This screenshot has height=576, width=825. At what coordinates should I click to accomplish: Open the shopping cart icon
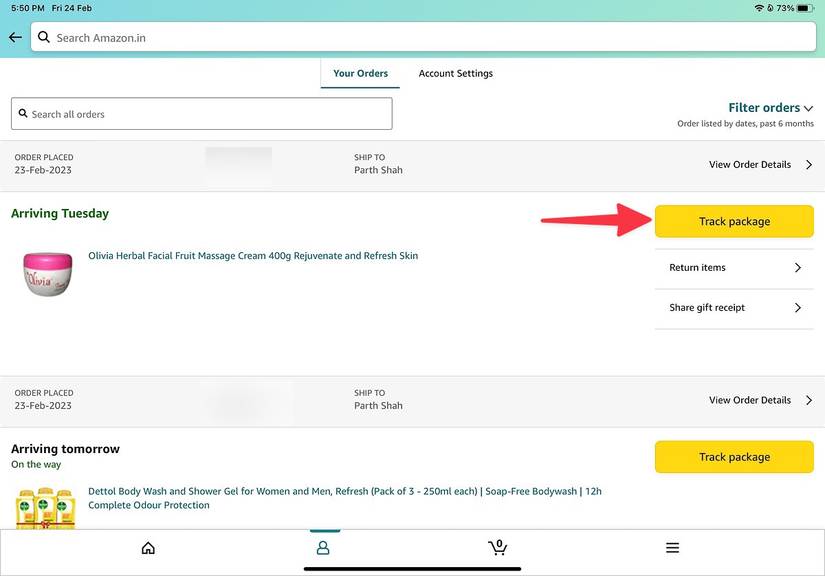pos(497,547)
